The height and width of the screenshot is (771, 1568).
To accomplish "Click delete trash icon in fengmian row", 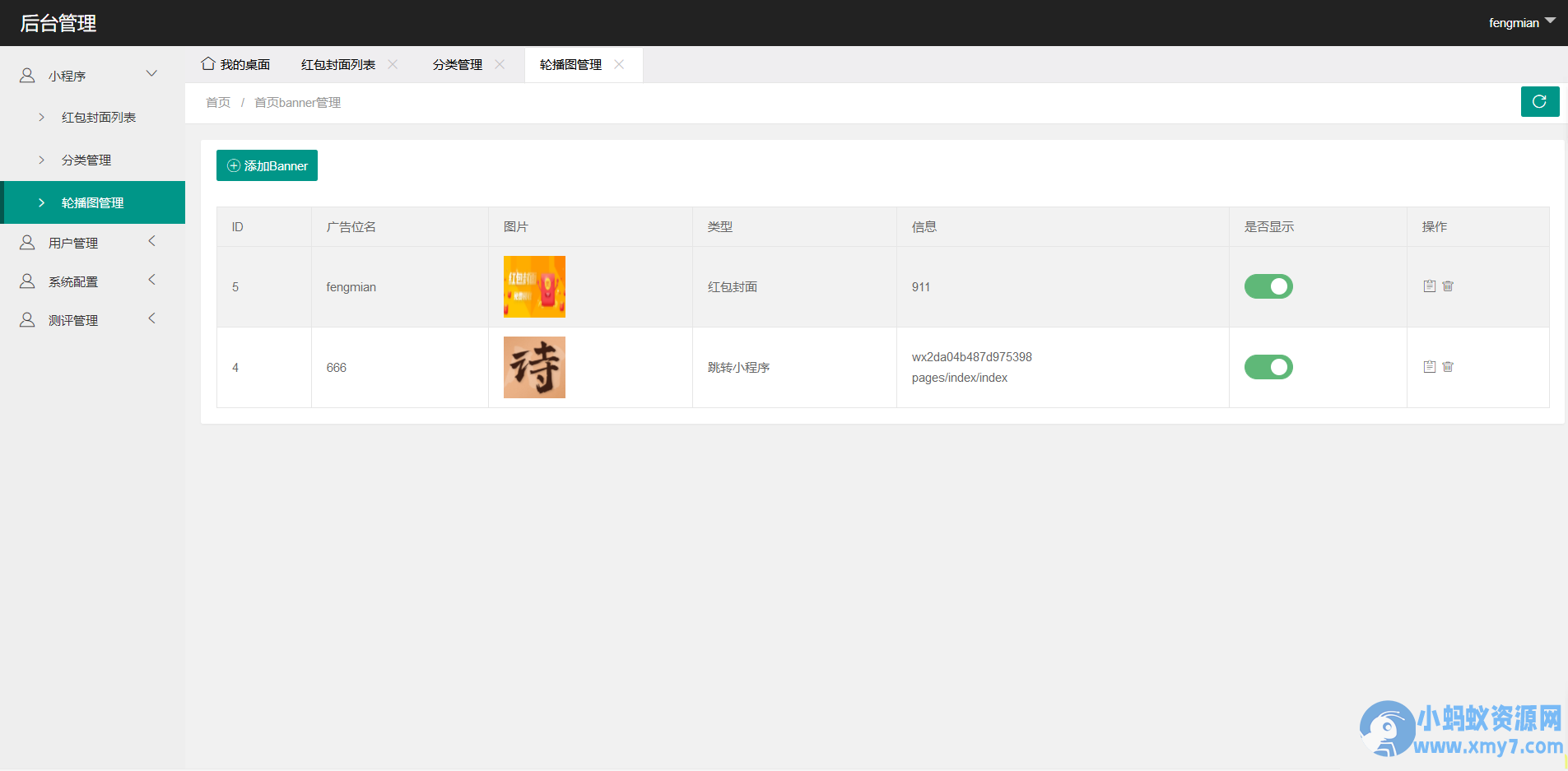I will [x=1448, y=286].
